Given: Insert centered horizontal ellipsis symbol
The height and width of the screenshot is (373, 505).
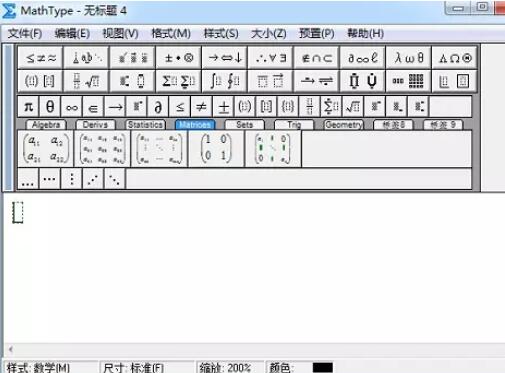Looking at the screenshot, I should pos(50,179).
